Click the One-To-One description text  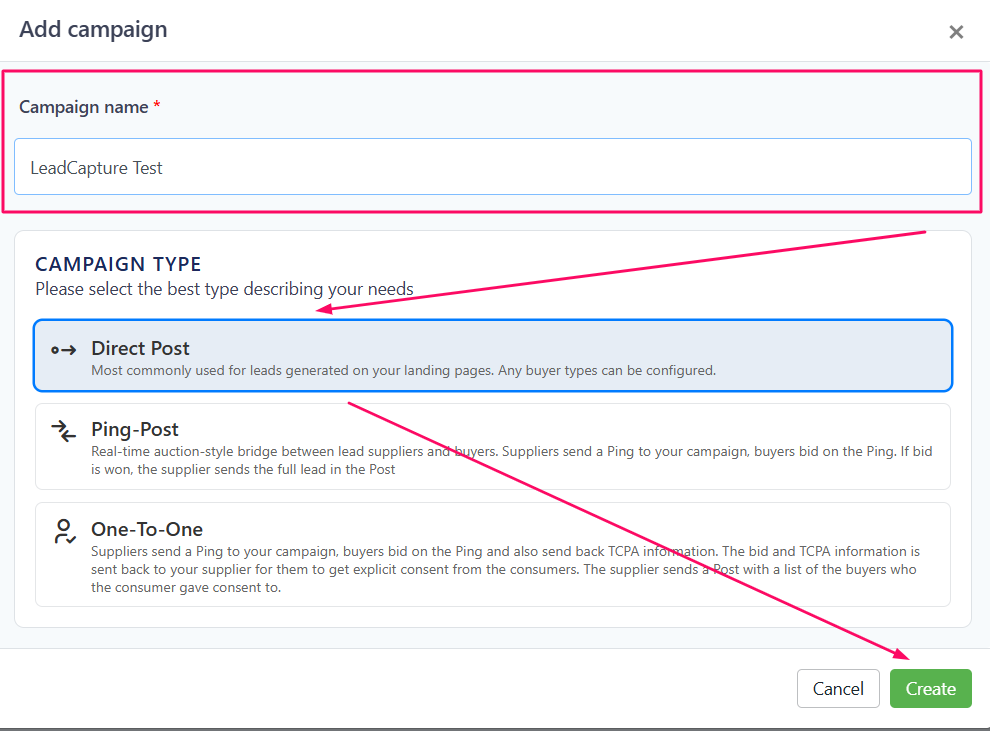click(505, 569)
